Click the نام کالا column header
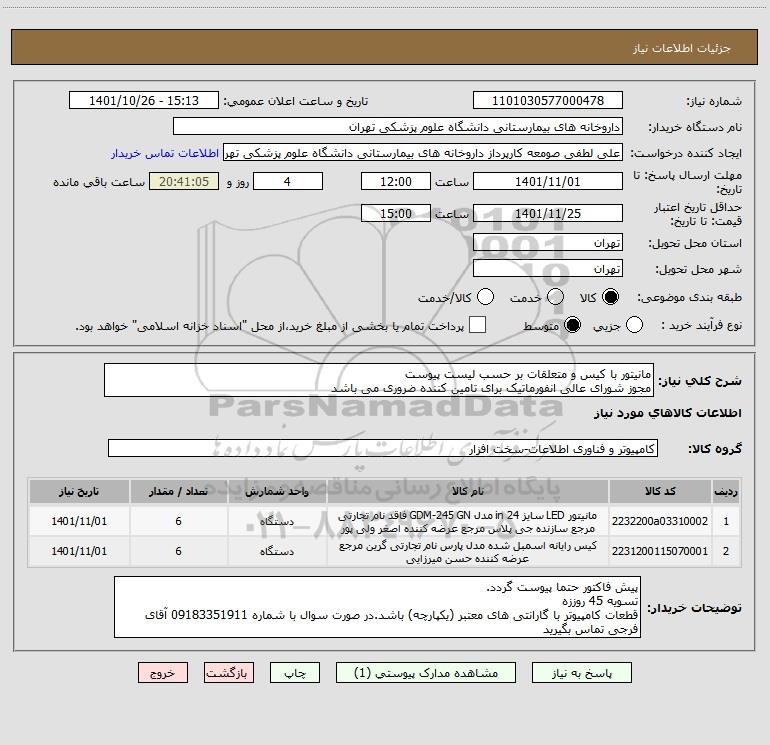This screenshot has width=770, height=745. (x=468, y=492)
